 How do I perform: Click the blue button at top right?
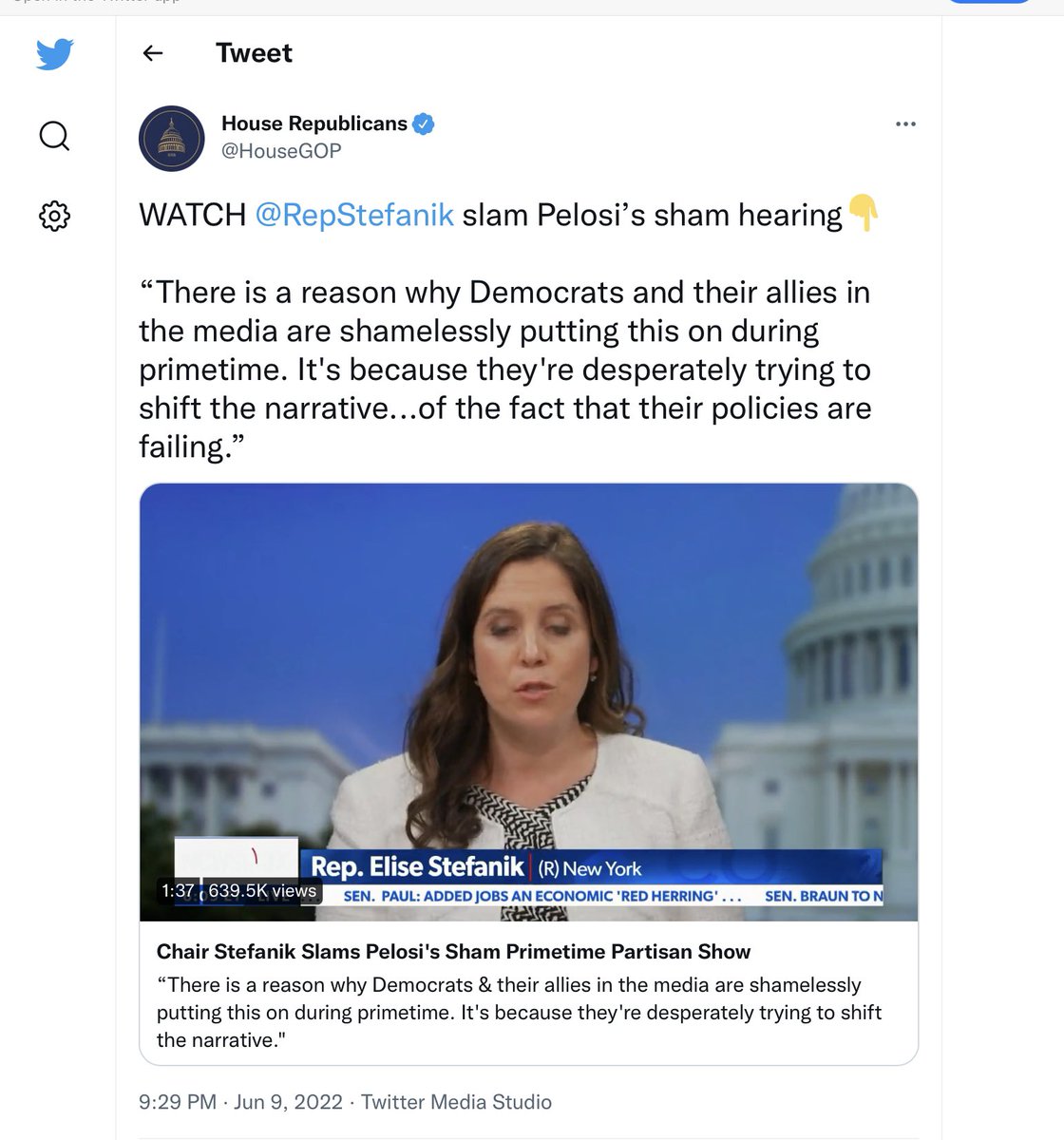pyautogui.click(x=989, y=2)
